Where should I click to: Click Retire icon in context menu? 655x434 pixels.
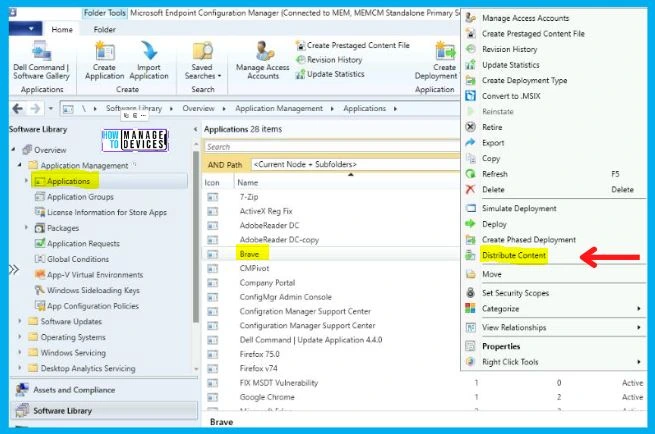point(471,127)
